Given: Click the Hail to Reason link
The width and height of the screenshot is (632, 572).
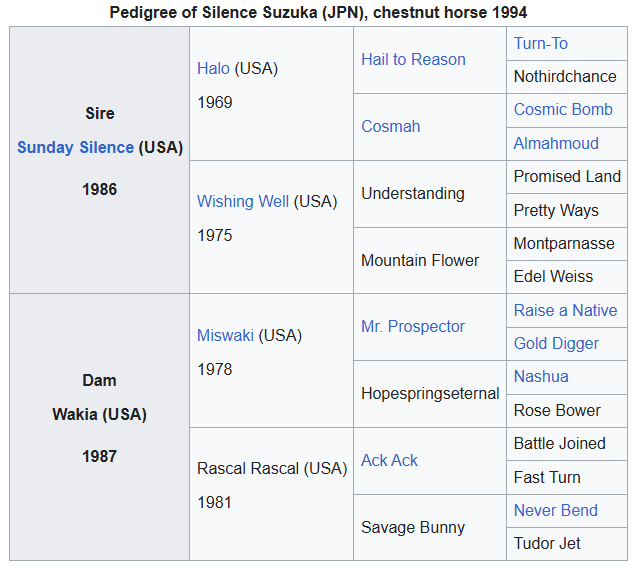Looking at the screenshot, I should (x=413, y=60).
